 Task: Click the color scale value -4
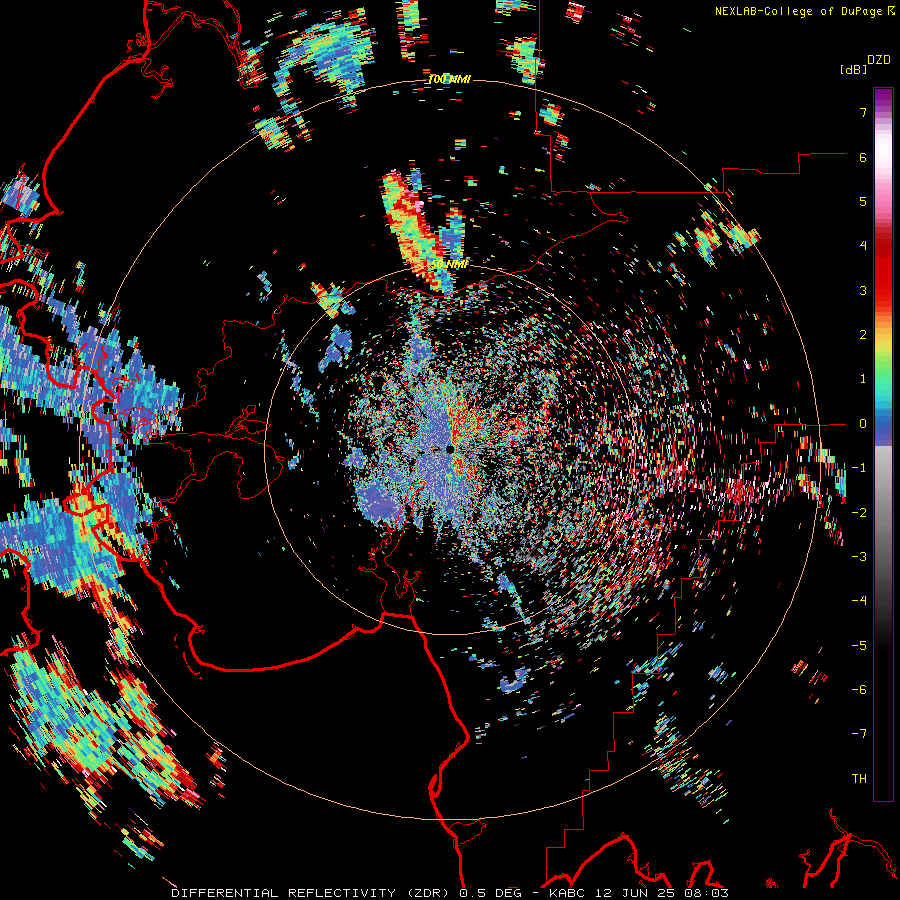click(859, 601)
